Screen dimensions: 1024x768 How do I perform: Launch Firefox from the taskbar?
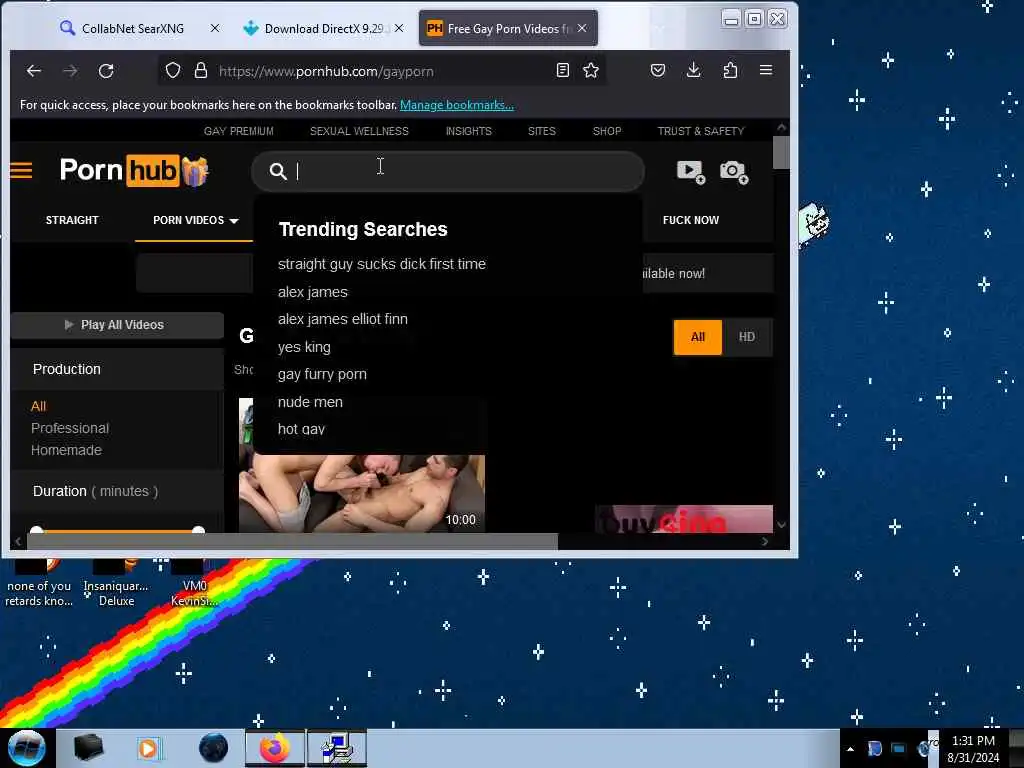[275, 748]
